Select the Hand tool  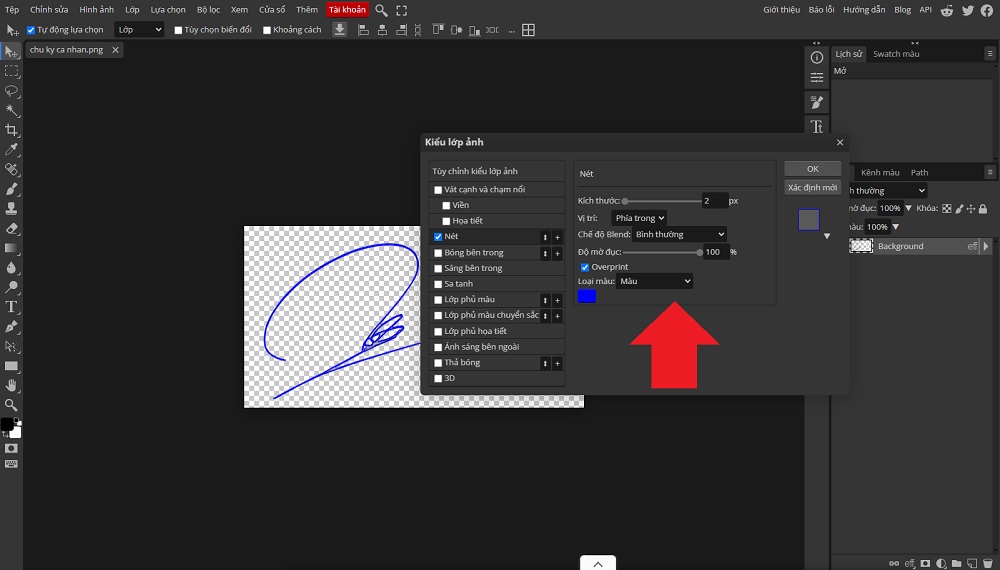pyautogui.click(x=11, y=385)
